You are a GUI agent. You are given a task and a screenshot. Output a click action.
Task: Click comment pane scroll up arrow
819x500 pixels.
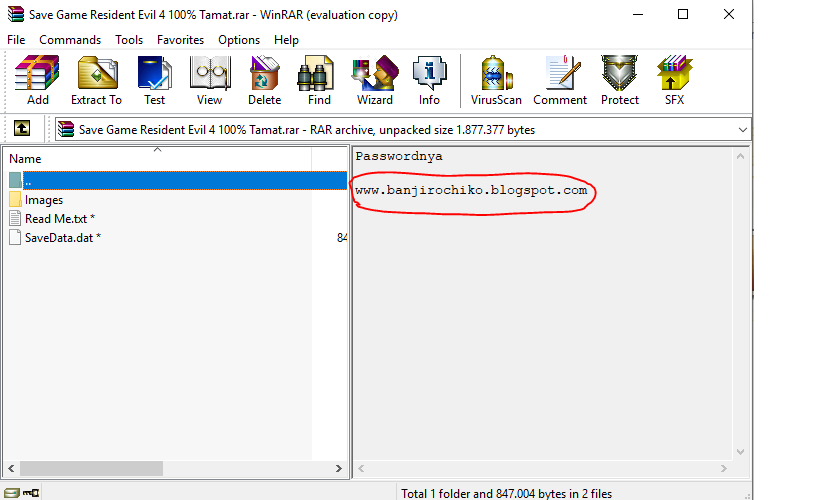[x=740, y=156]
